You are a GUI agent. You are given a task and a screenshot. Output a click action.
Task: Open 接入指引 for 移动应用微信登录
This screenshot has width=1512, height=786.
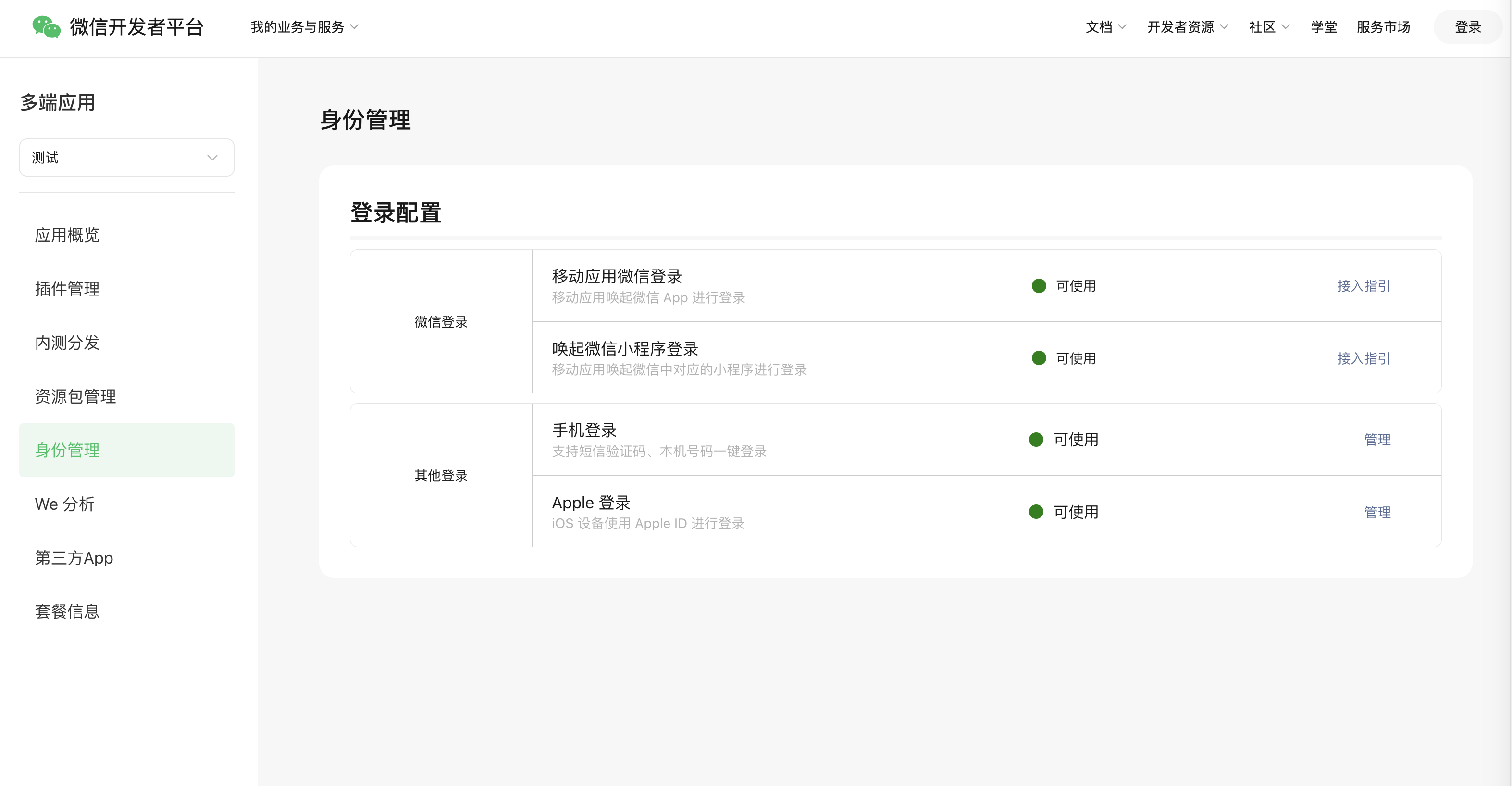tap(1363, 286)
